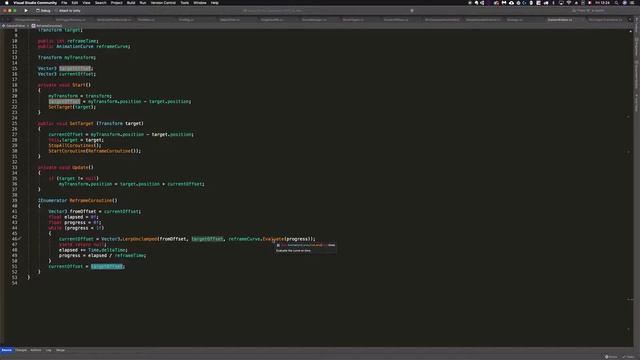Open the Attach to Unity target dropdown
Image resolution: width=640 pixels, height=360 pixels.
70,11
